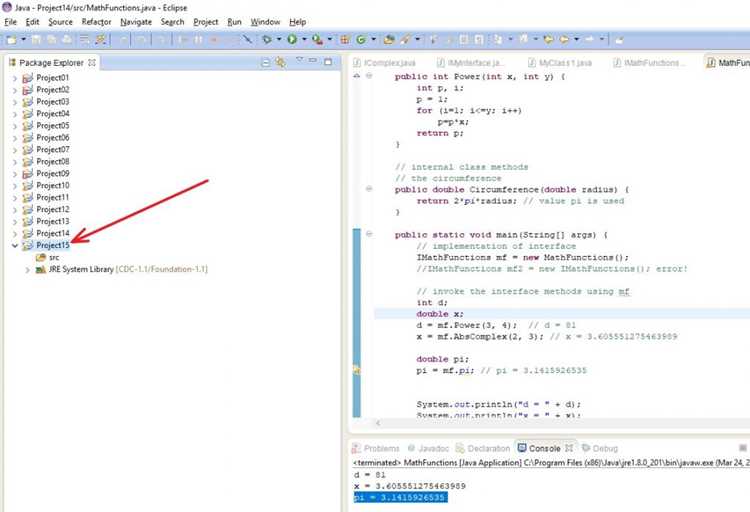The image size is (750, 512).
Task: Expand the JRE System Library node
Action: (x=28, y=270)
